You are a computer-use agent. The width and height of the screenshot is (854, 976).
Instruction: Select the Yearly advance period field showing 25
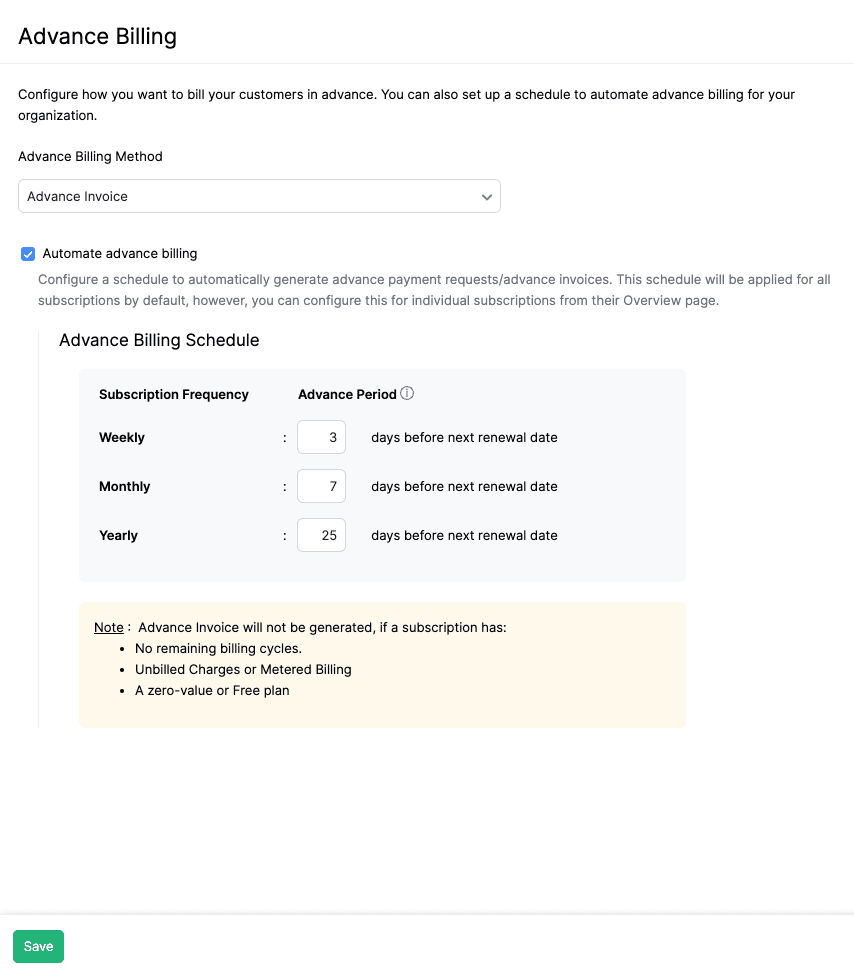pos(321,535)
